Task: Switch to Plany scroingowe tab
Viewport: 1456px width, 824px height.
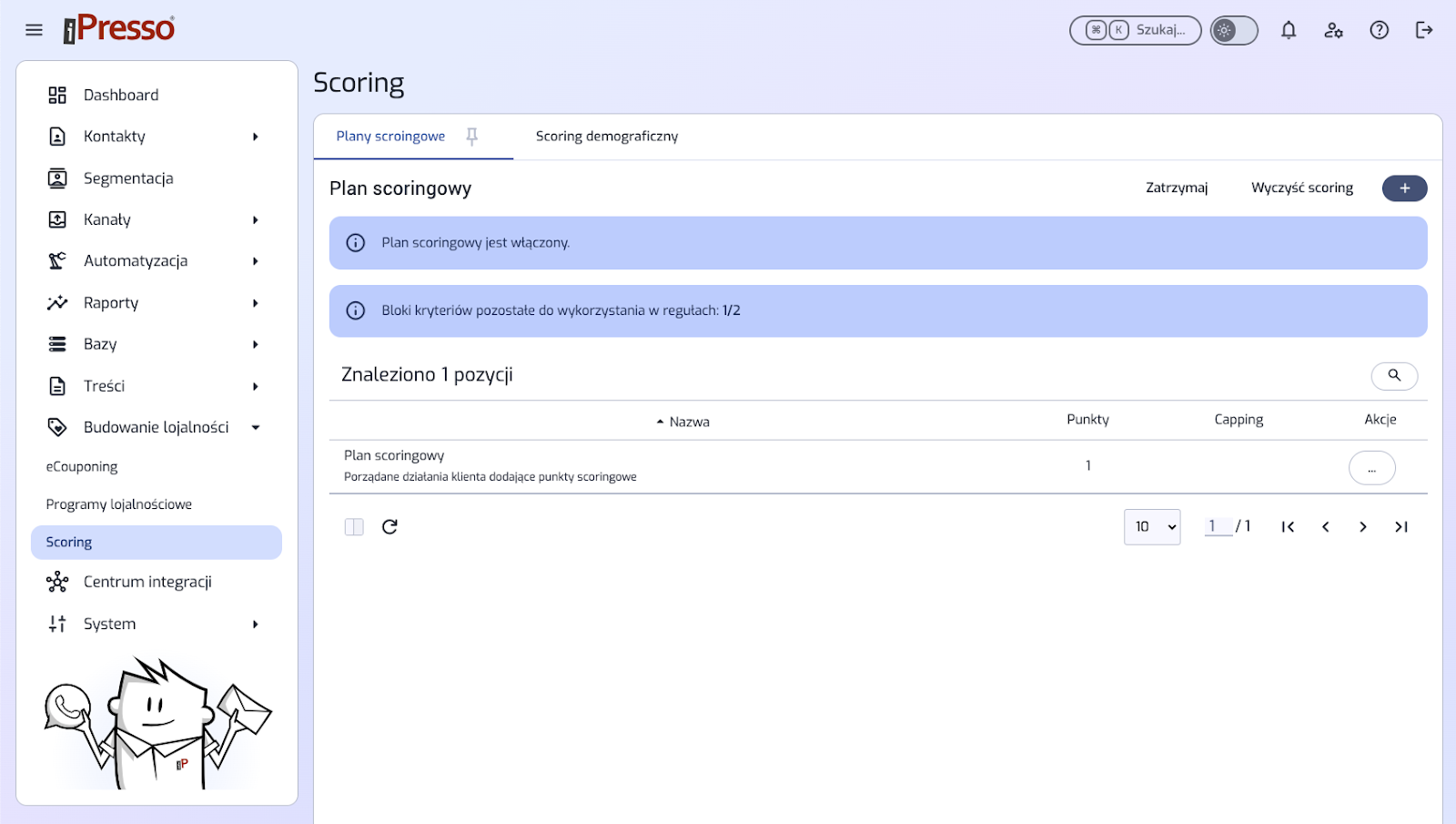Action: pyautogui.click(x=390, y=137)
